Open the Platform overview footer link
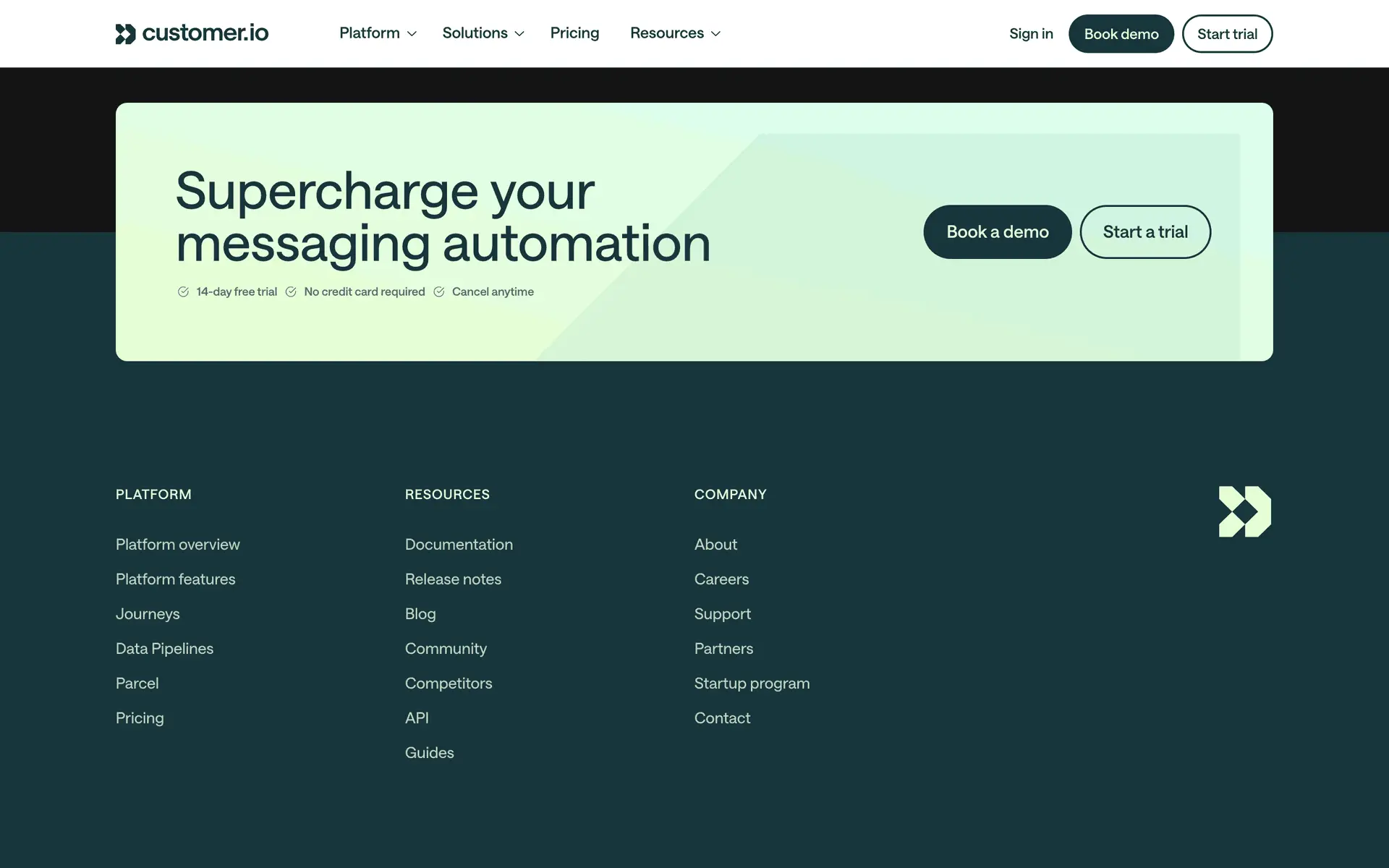Screen dimensions: 1389x868 (x=178, y=544)
